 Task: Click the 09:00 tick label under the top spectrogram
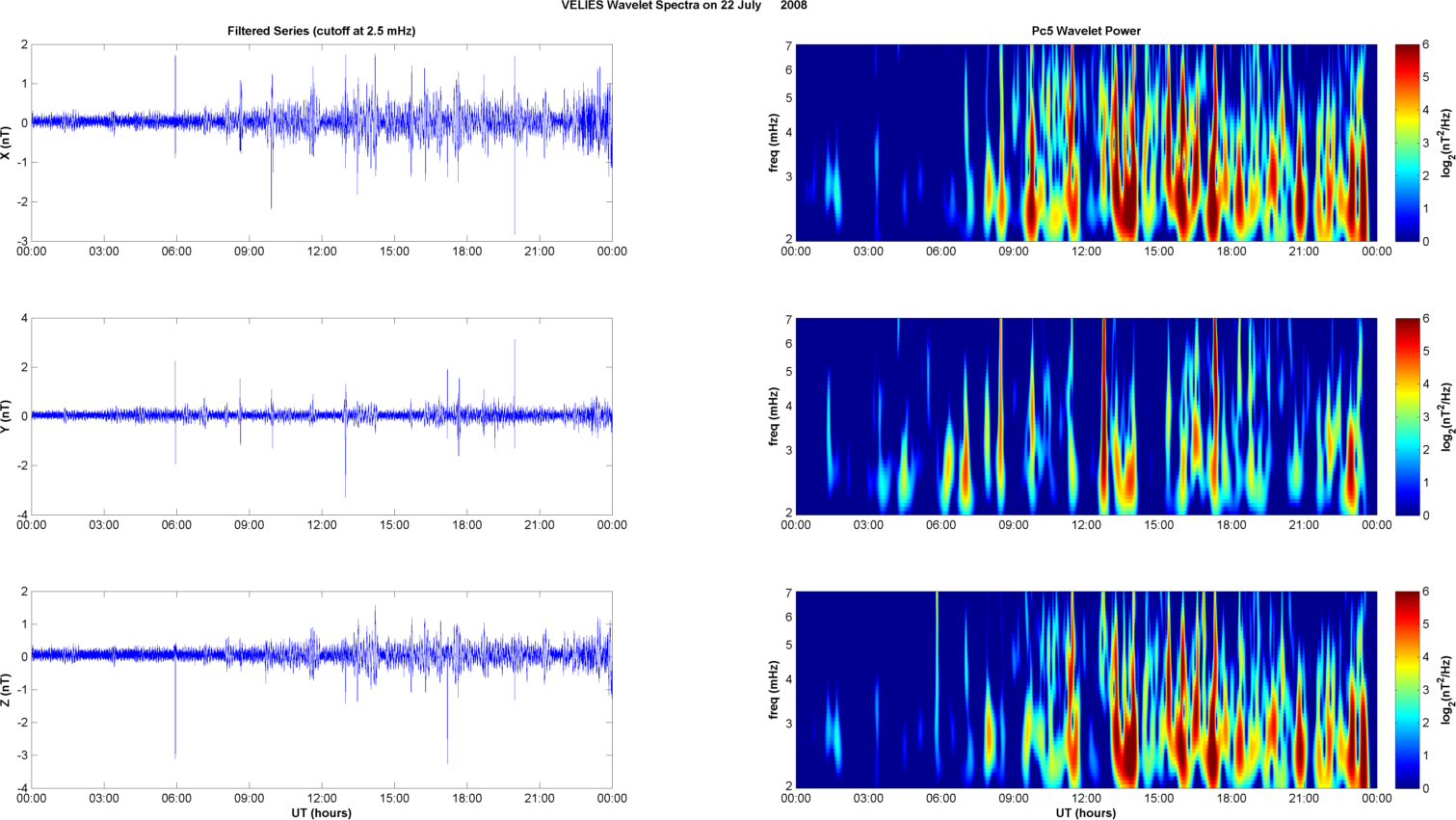[1014, 251]
